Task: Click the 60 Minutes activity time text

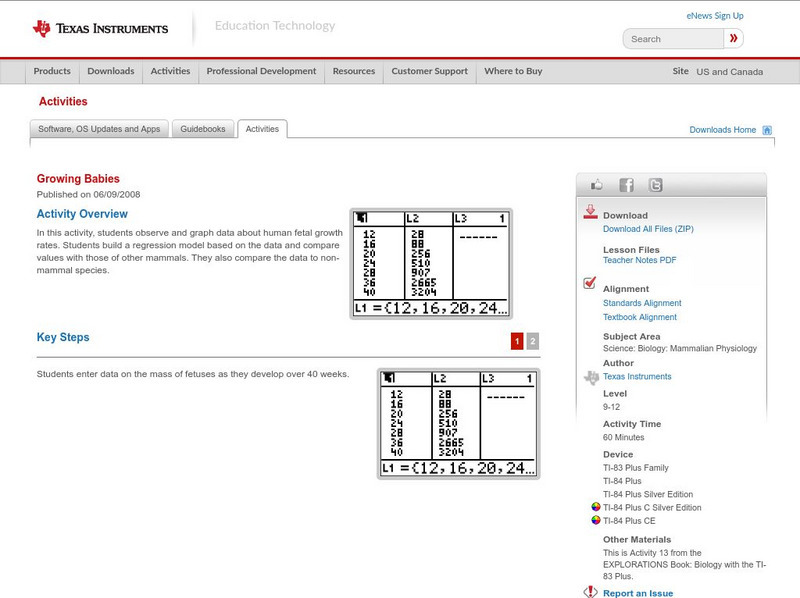Action: click(623, 437)
